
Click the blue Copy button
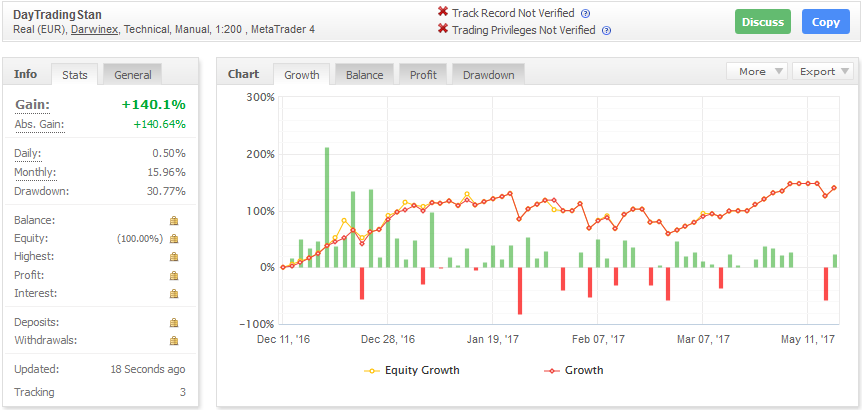click(826, 22)
